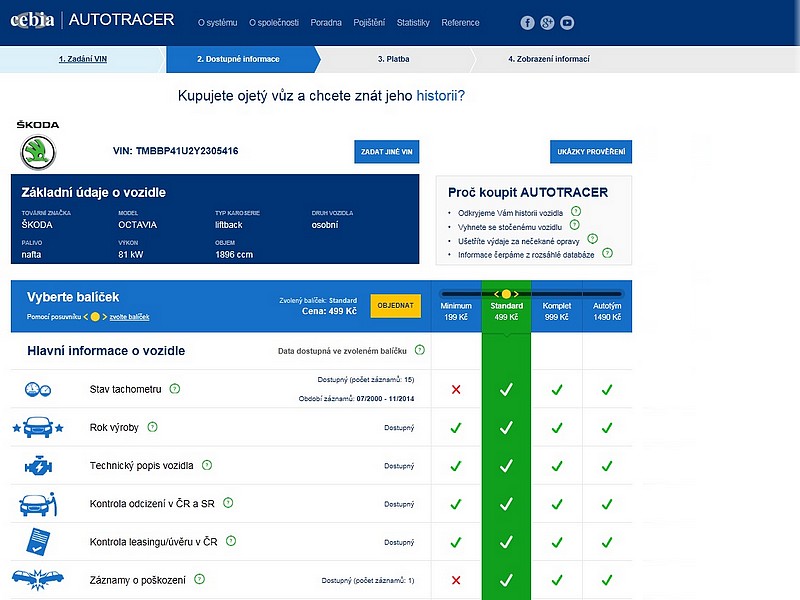Select the Standard 499 Kč package
The image size is (800, 600).
(506, 311)
